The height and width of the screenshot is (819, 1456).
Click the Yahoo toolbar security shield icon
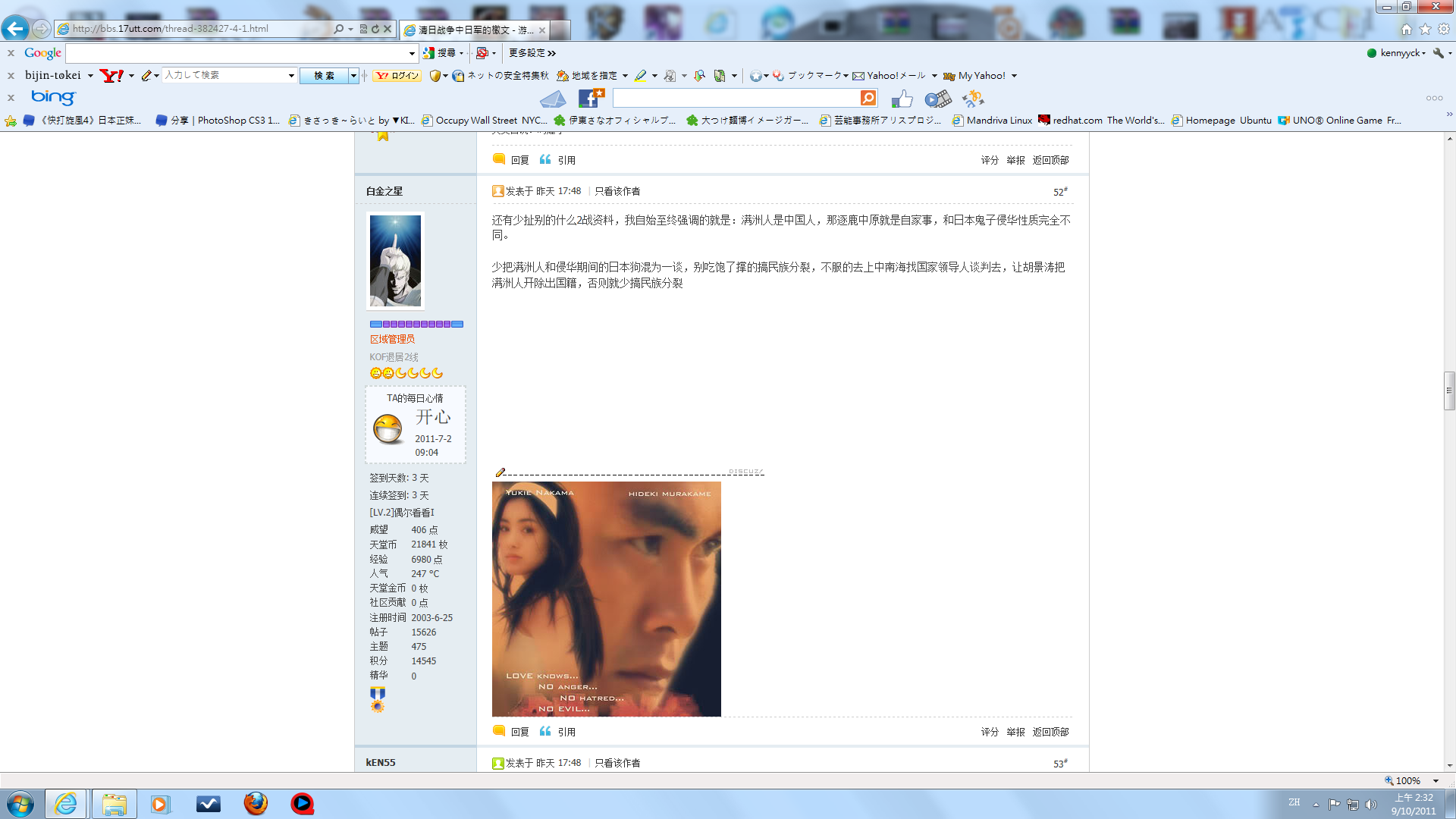435,76
